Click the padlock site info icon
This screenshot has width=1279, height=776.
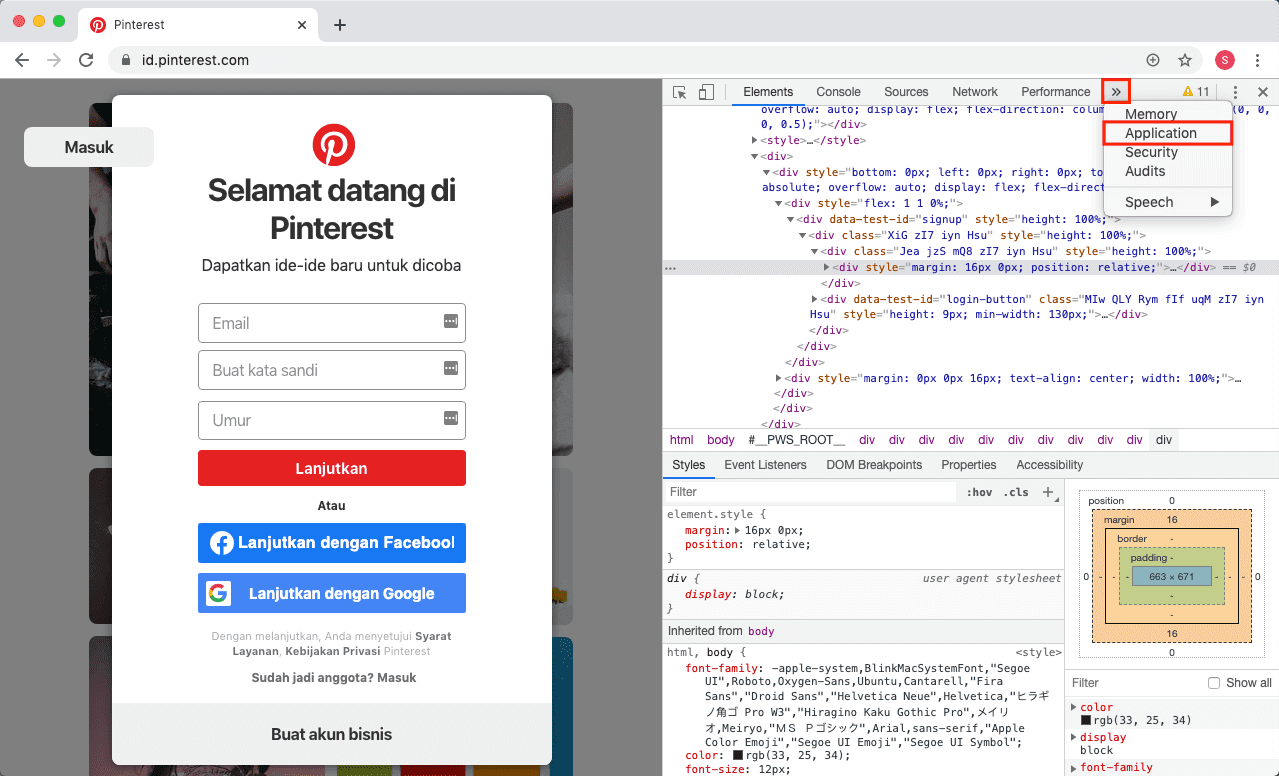click(126, 60)
